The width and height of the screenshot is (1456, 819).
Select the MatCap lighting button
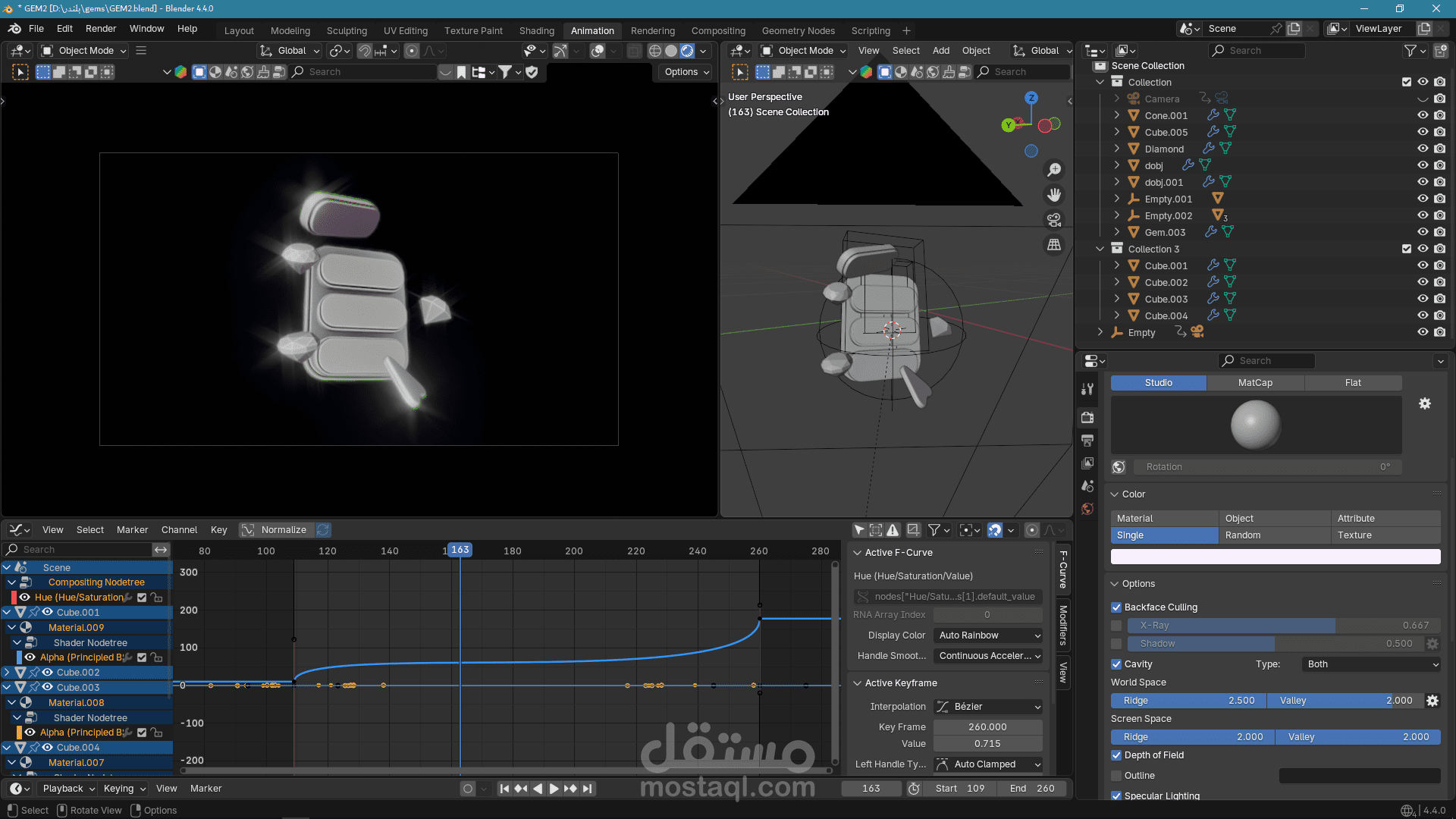click(x=1255, y=383)
